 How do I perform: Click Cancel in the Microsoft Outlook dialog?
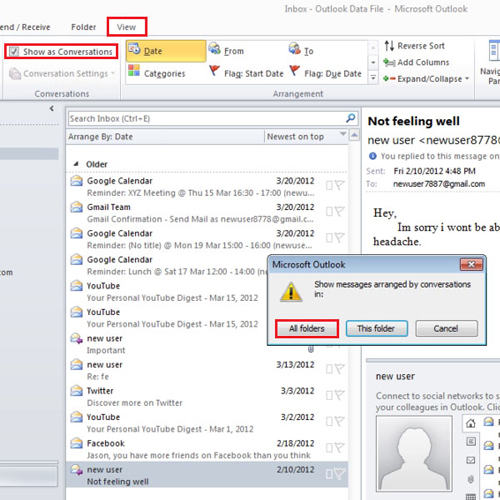[446, 329]
